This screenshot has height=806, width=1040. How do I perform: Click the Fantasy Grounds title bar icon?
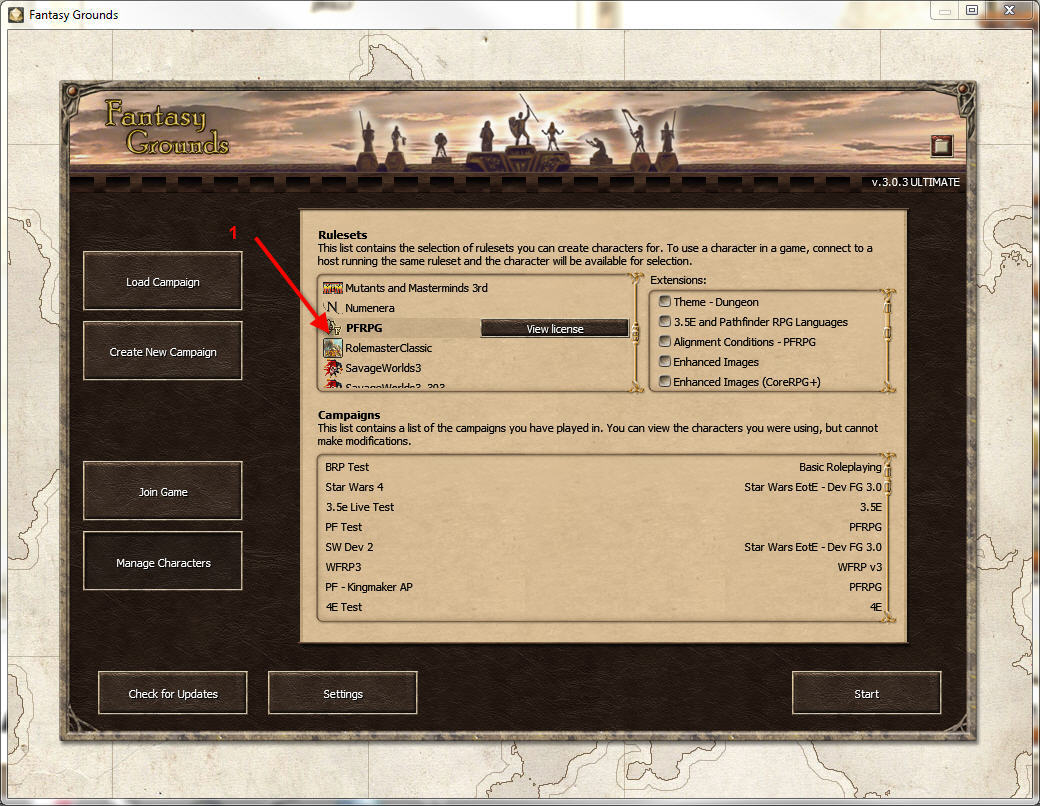[x=16, y=15]
